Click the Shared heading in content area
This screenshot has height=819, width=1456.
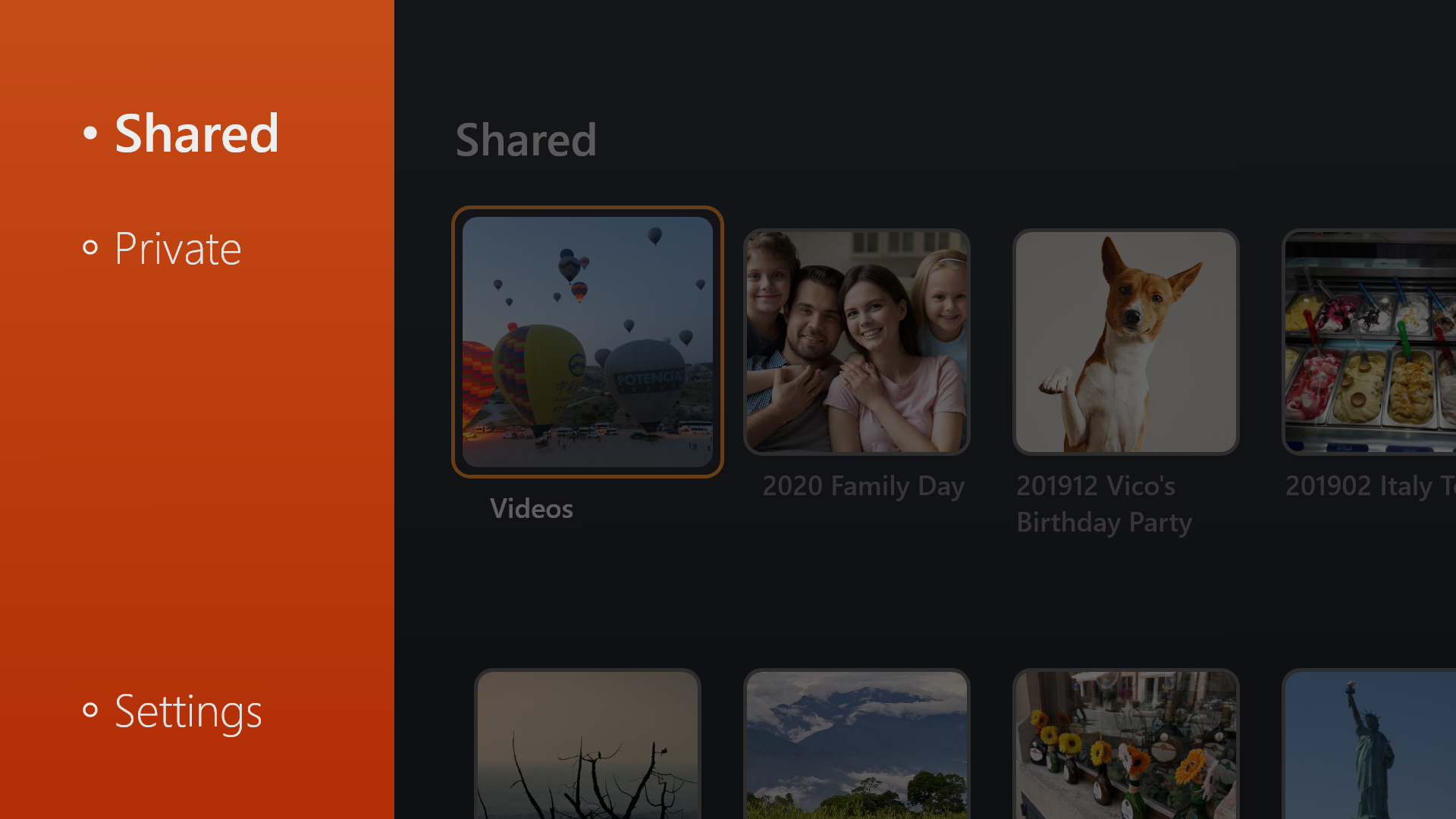[526, 140]
